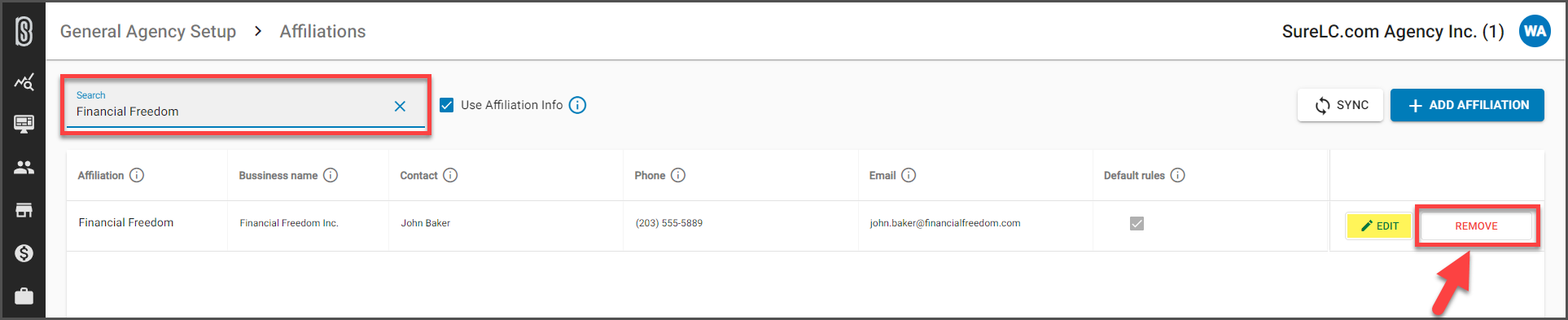Click the SYNC button
The width and height of the screenshot is (1568, 320).
(1340, 105)
